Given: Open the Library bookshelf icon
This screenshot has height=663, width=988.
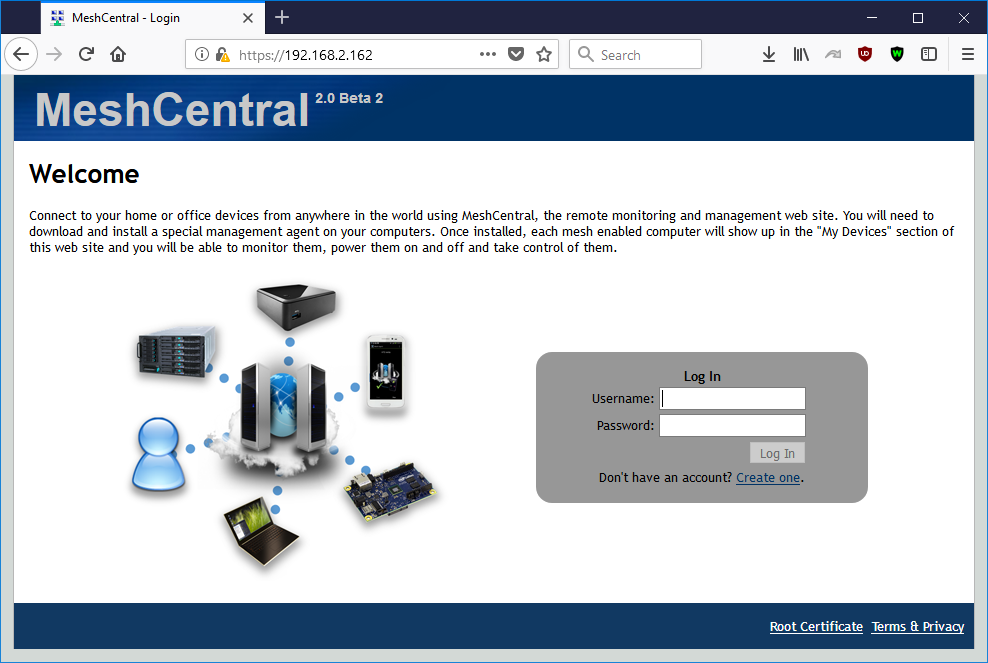Looking at the screenshot, I should pyautogui.click(x=801, y=54).
